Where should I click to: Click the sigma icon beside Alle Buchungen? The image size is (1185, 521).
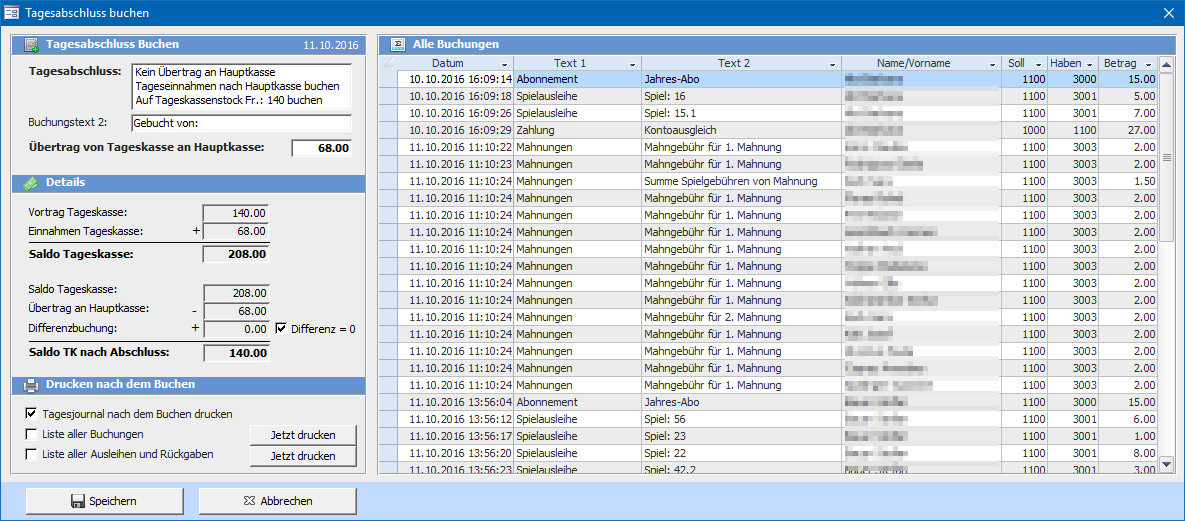398,45
